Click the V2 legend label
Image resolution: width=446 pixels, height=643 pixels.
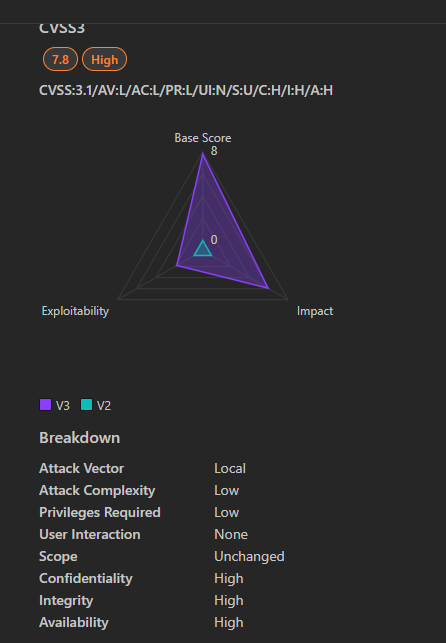pyautogui.click(x=104, y=406)
